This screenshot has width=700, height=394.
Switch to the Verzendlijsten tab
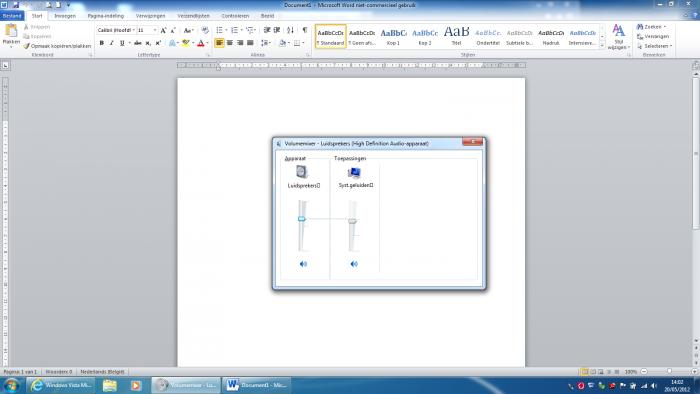(x=193, y=16)
